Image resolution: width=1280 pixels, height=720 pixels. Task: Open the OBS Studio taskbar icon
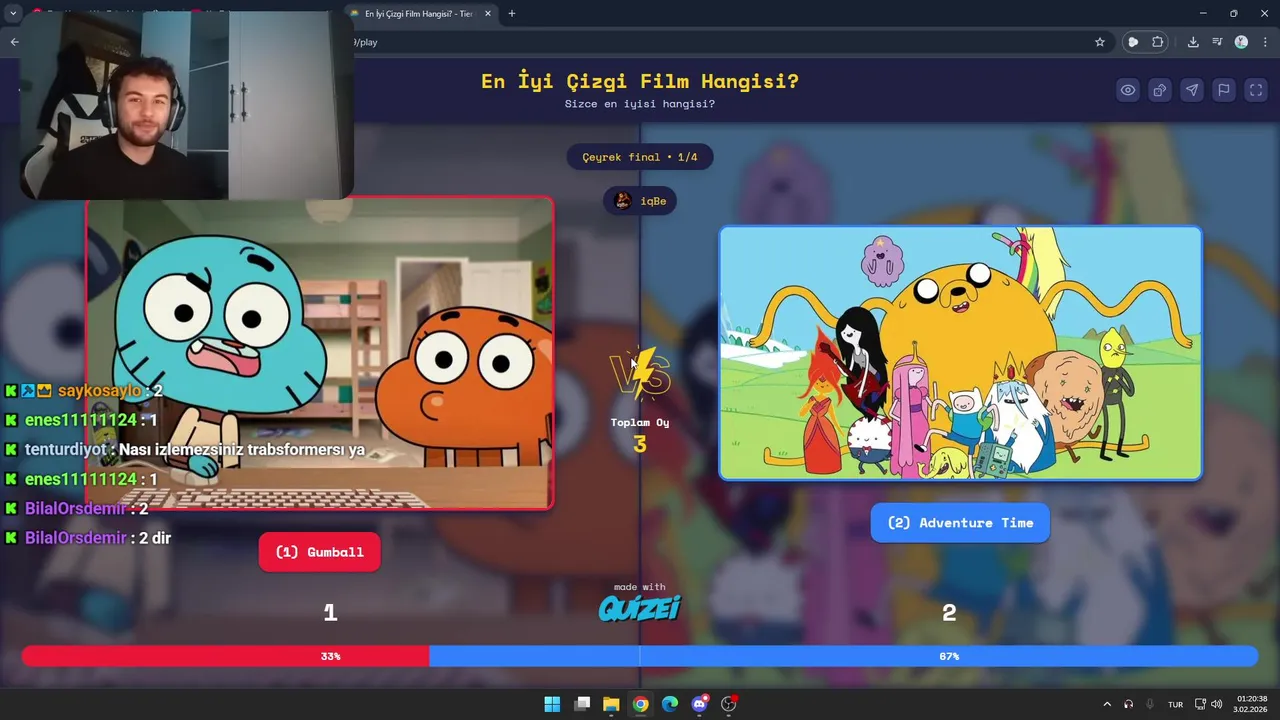pyautogui.click(x=729, y=704)
